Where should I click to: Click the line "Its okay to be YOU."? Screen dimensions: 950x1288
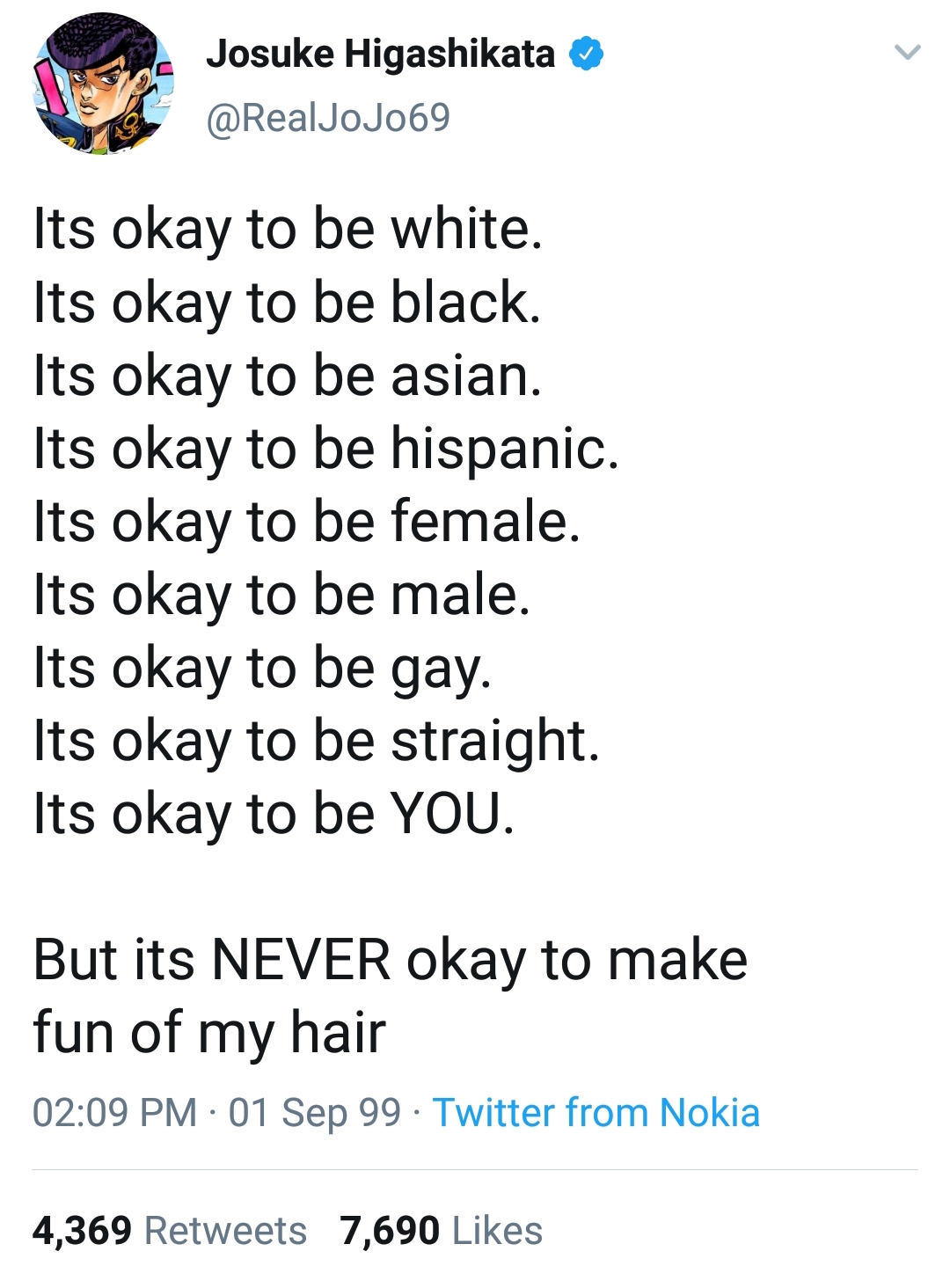coord(274,814)
